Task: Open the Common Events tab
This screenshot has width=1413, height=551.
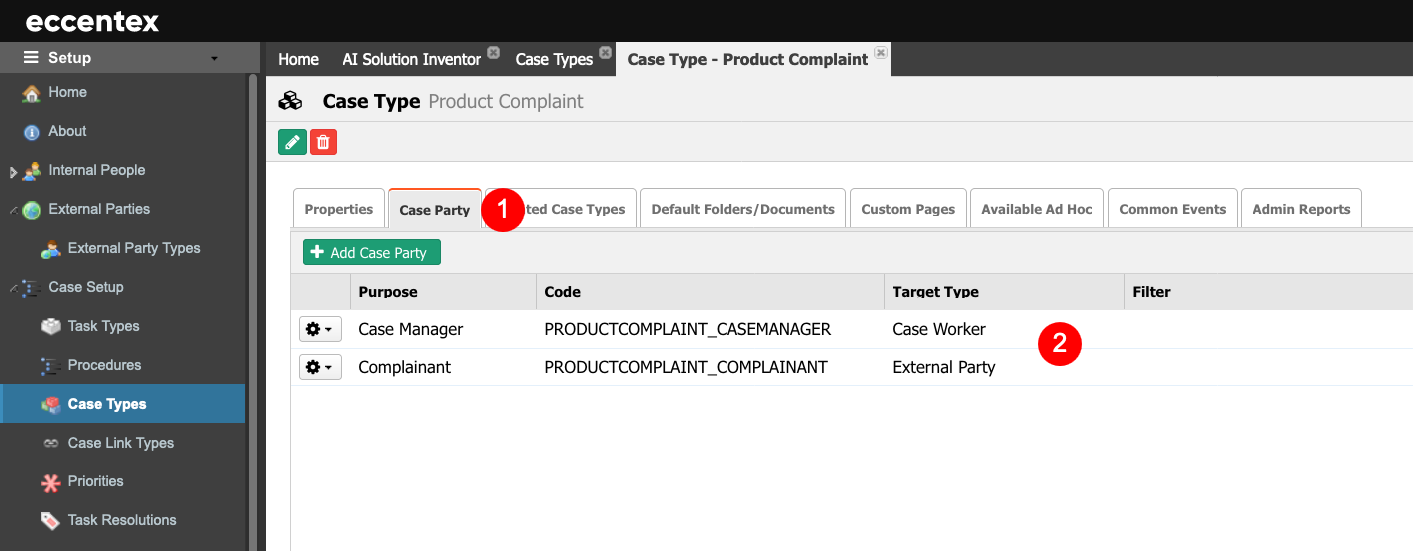Action: (x=1173, y=209)
